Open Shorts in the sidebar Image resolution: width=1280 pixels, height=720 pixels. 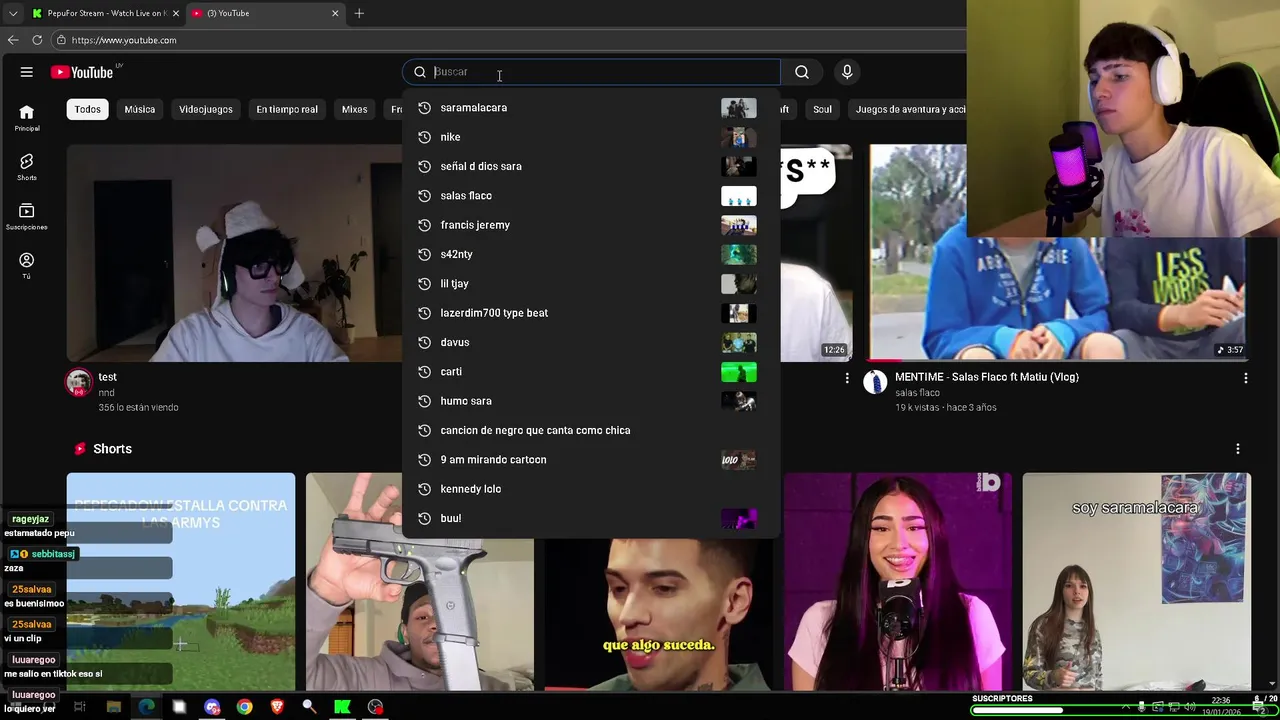tap(27, 167)
